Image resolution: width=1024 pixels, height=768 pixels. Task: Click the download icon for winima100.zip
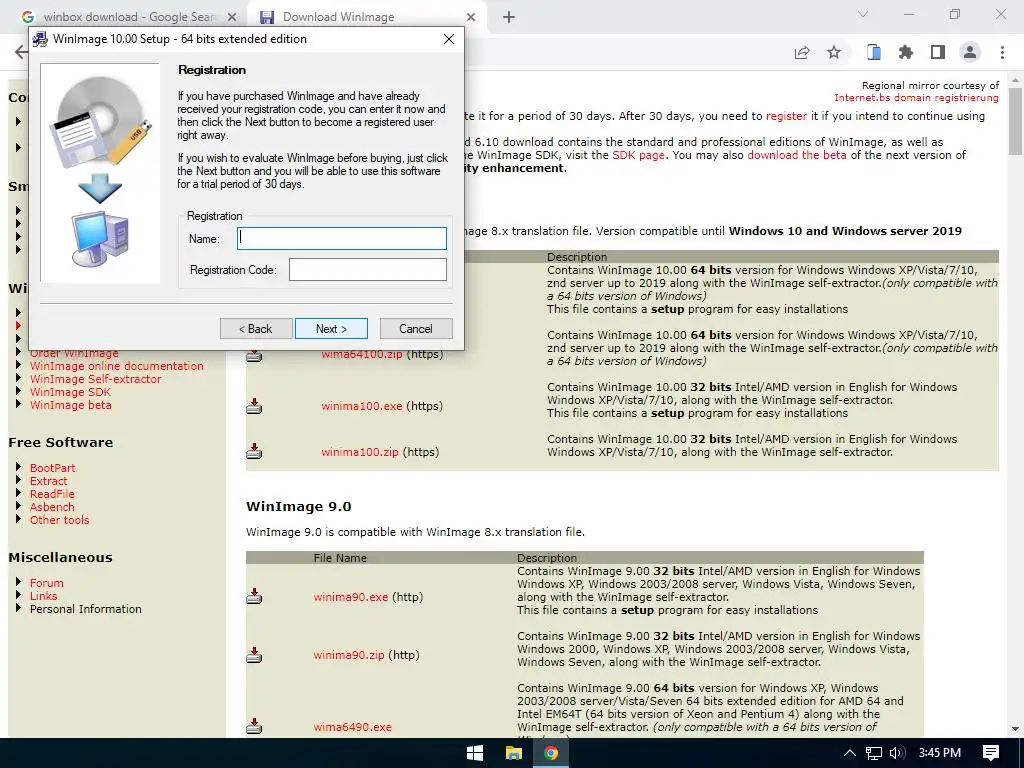(x=254, y=451)
